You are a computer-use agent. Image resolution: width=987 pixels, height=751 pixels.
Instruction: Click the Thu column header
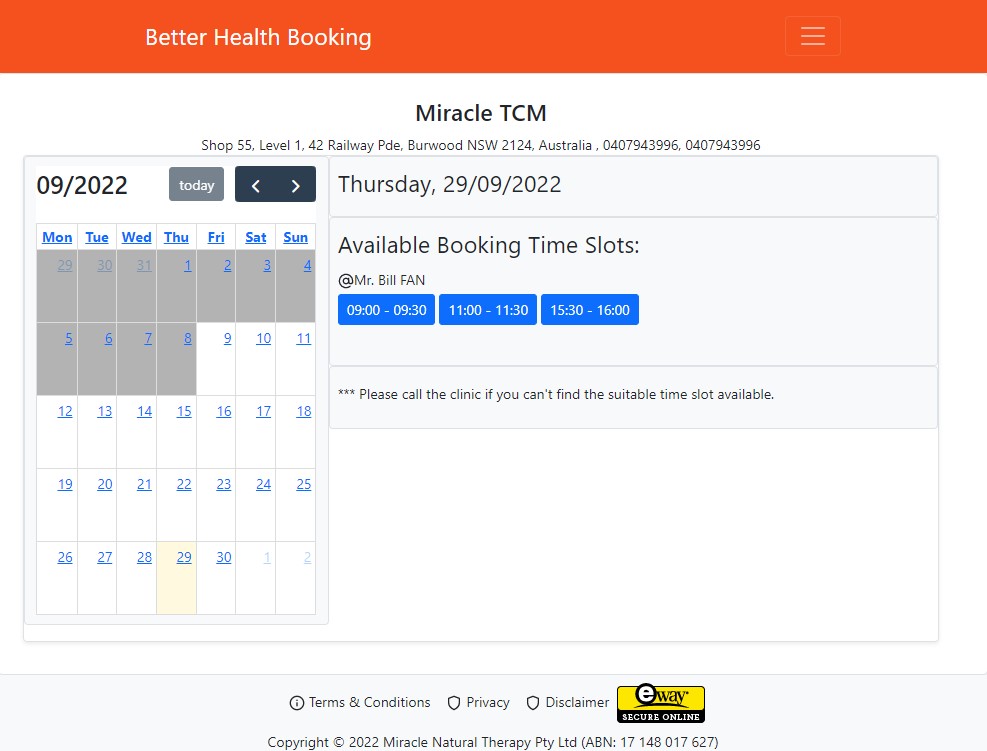point(176,237)
